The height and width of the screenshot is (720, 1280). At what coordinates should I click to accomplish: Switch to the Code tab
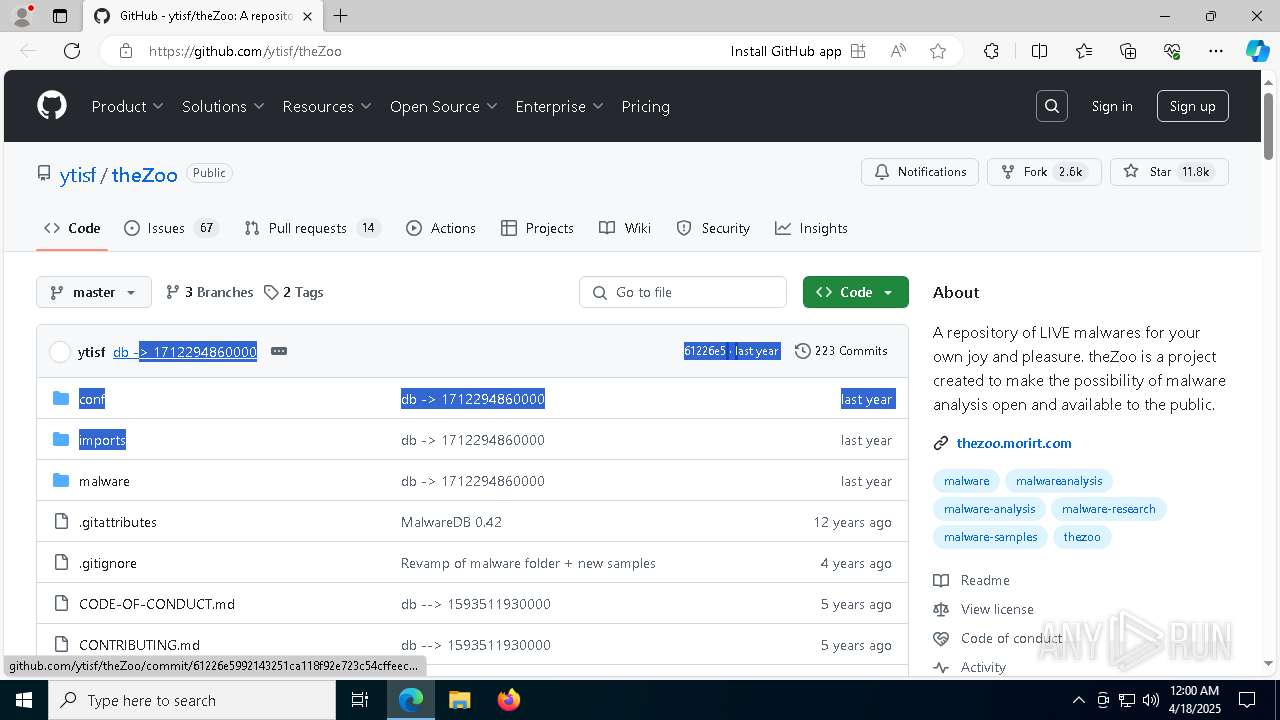point(73,228)
